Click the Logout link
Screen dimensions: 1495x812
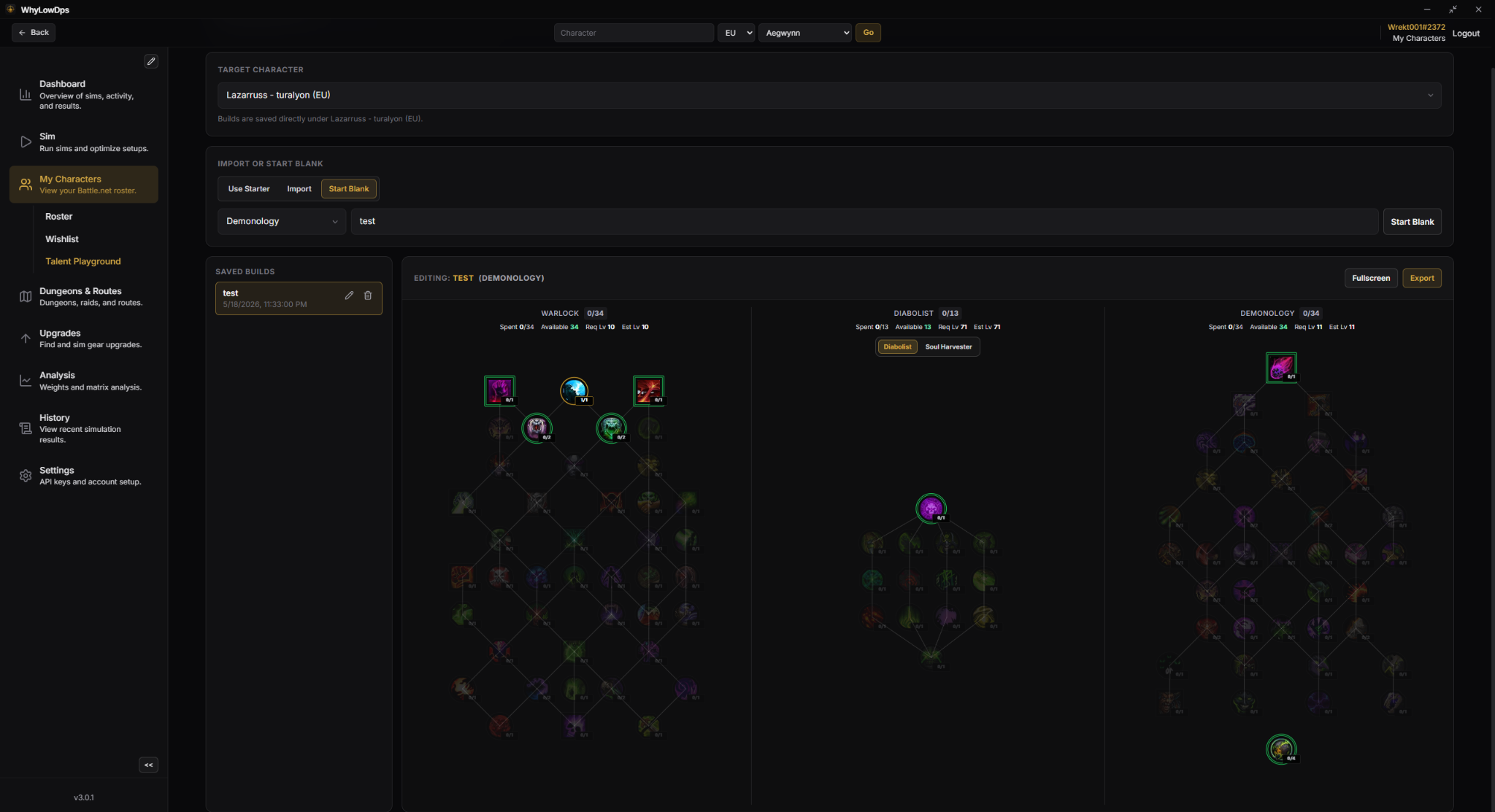pos(1466,34)
